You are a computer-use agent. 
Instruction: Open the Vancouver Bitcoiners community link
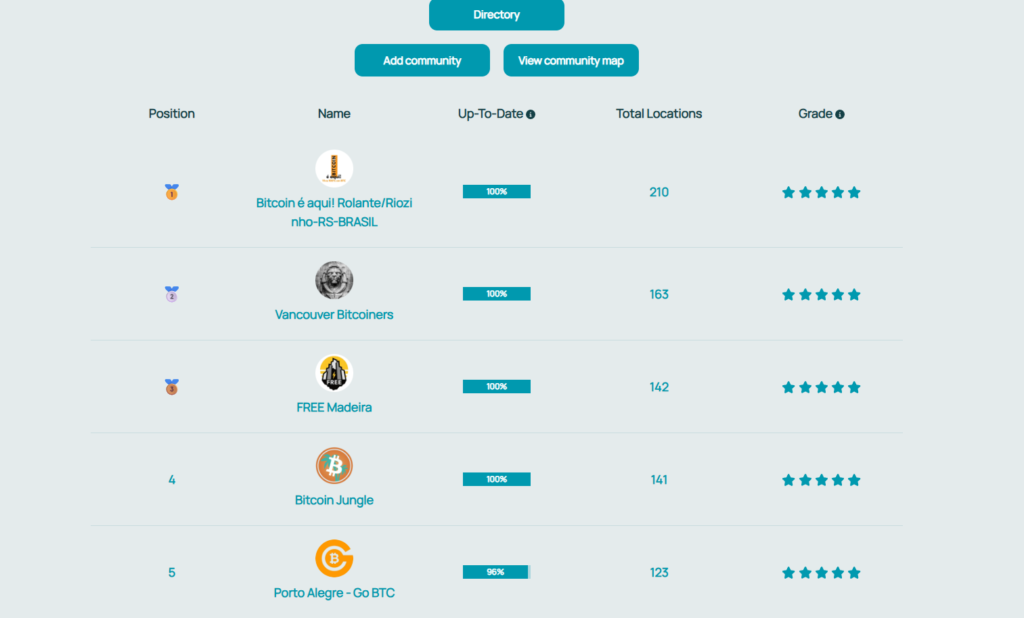point(334,315)
